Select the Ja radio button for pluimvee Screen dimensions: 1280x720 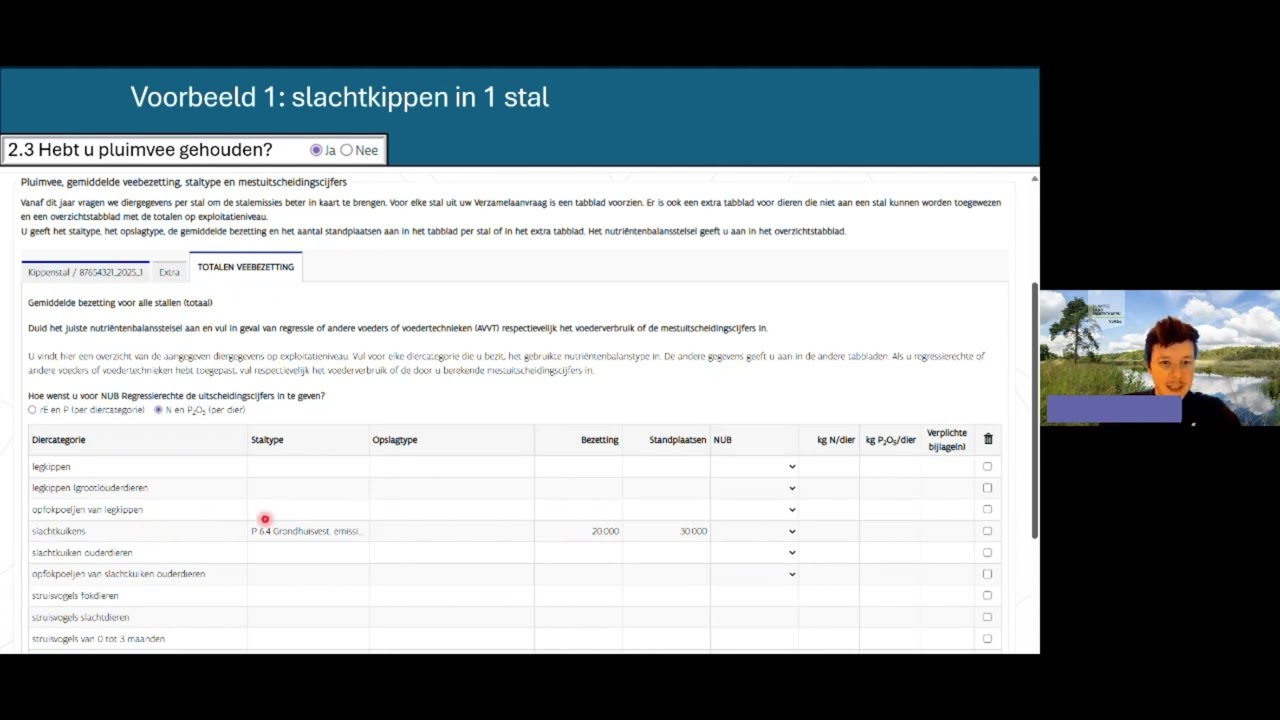point(316,150)
